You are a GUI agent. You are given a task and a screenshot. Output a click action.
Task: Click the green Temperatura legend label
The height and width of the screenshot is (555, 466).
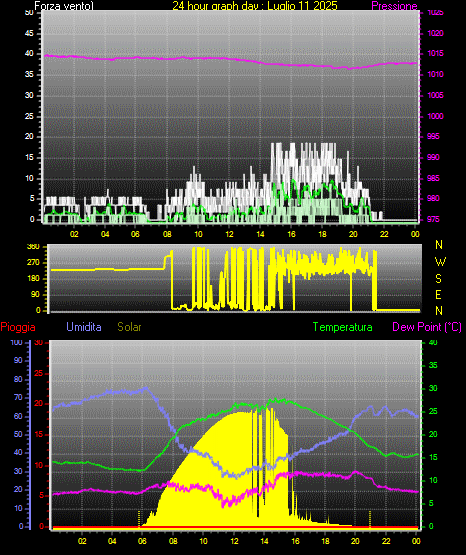(x=342, y=327)
